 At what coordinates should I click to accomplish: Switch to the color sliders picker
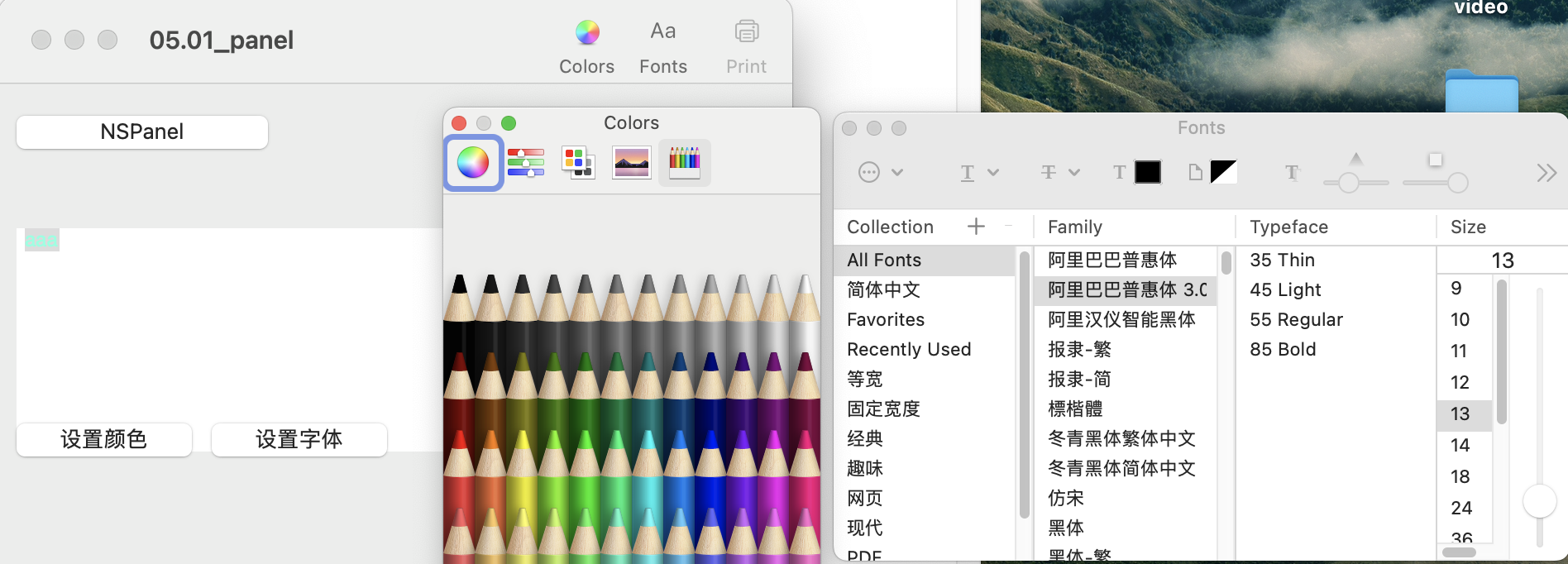tap(526, 163)
